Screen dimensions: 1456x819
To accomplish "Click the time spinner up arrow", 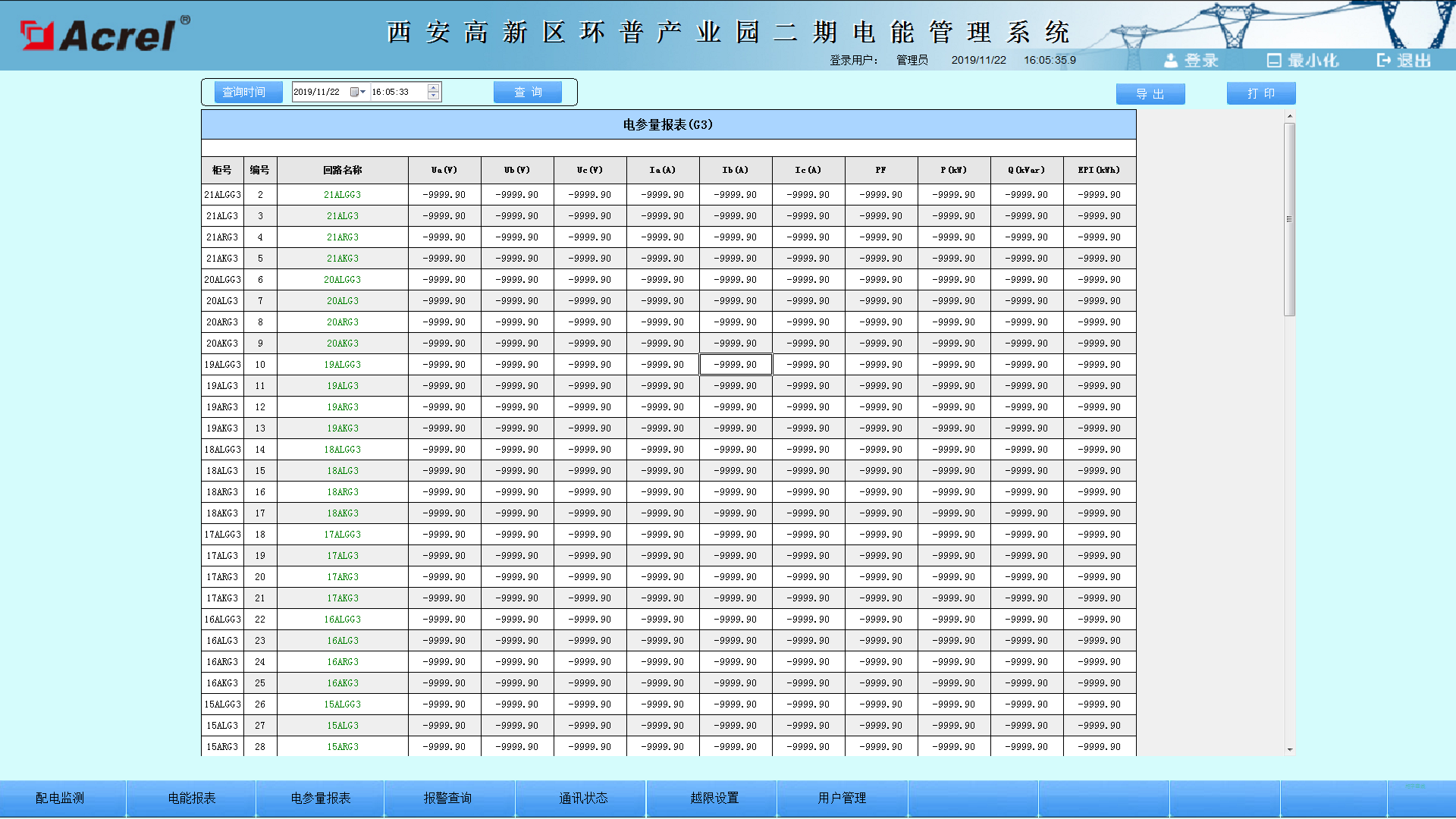I will coord(432,87).
